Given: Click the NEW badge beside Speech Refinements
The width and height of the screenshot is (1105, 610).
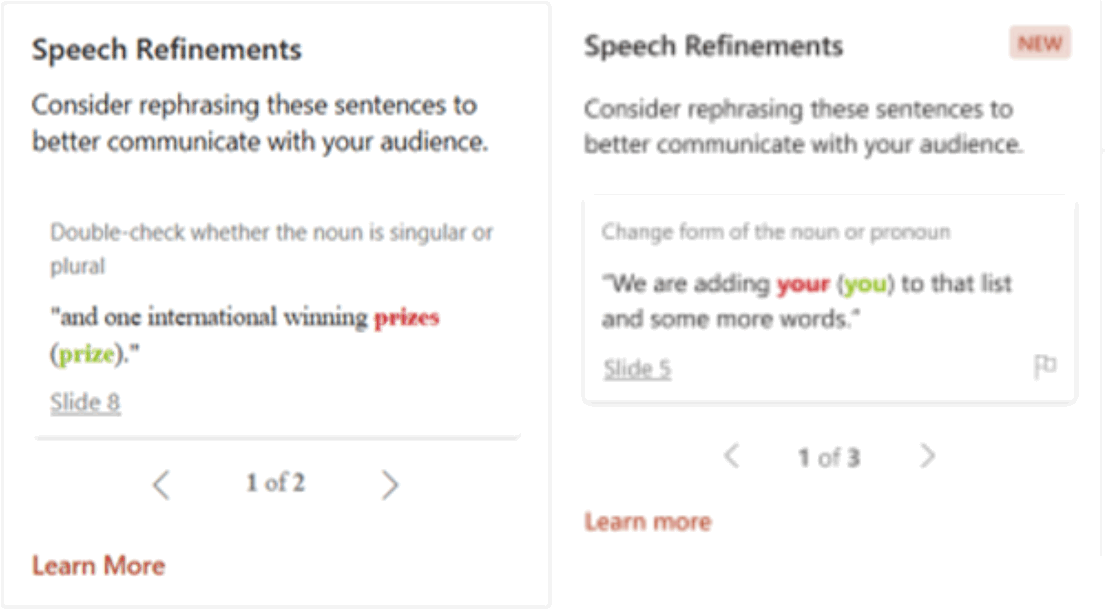Looking at the screenshot, I should (1040, 44).
